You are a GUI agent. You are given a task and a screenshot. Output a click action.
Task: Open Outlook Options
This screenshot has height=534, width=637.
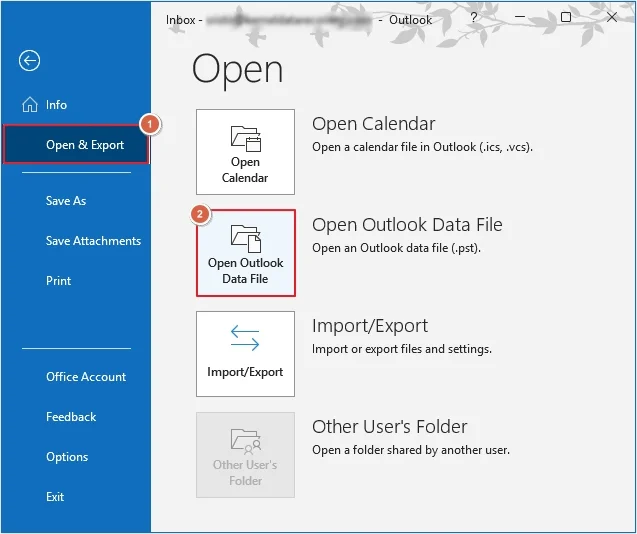pyautogui.click(x=67, y=457)
